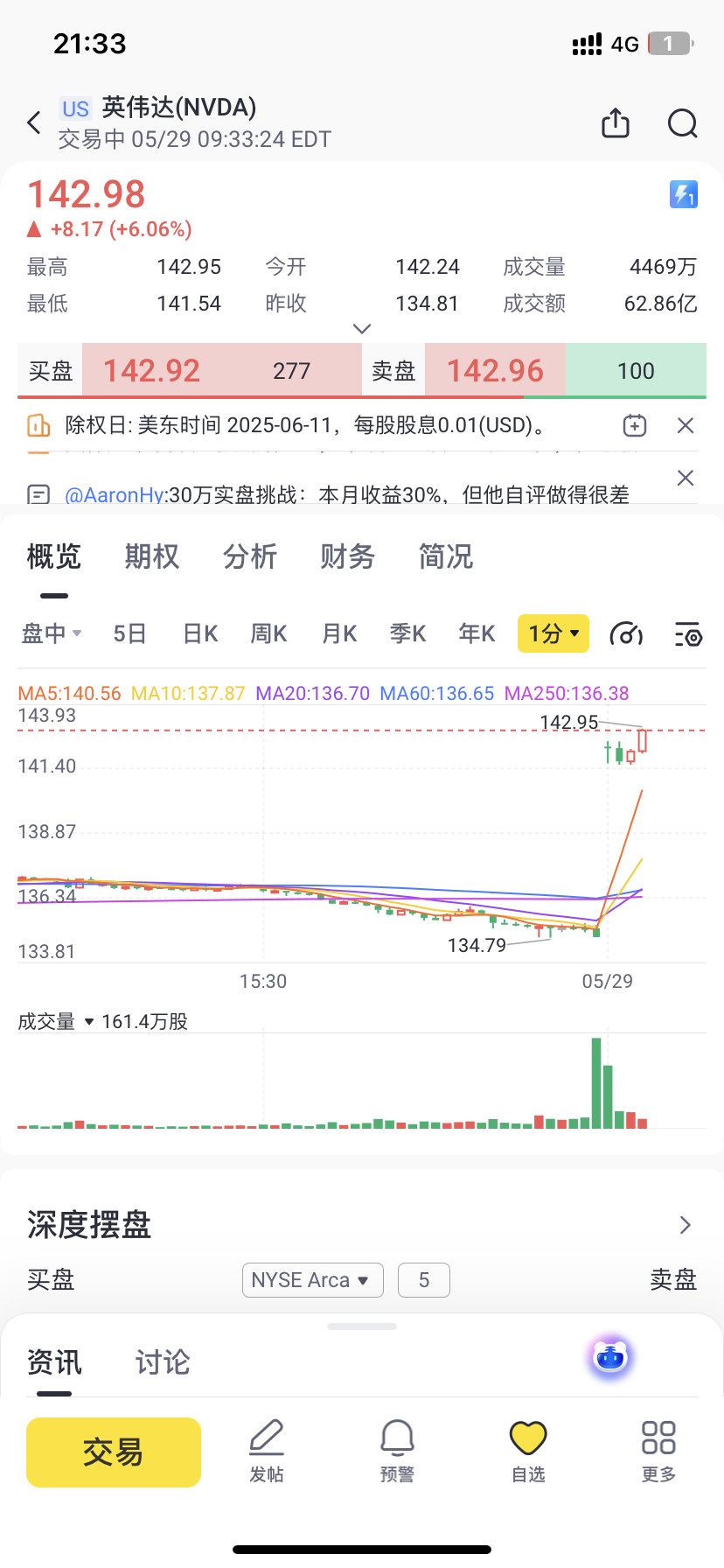Tap the blue robot assistant icon
724x1568 pixels.
610,1358
